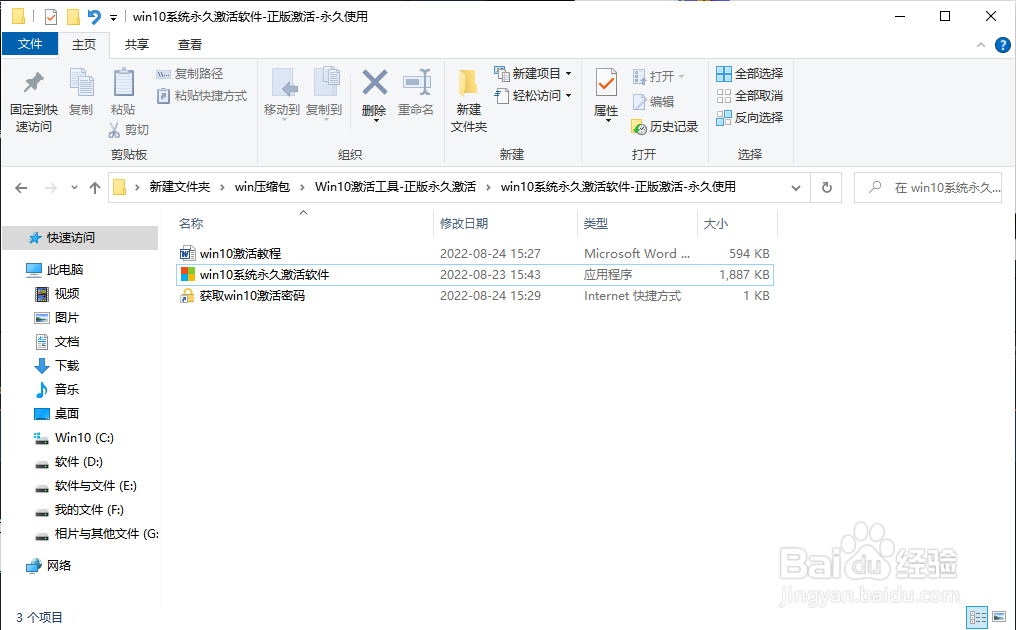Viewport: 1016px width, 630px height.
Task: Open Easy access (轻松访问) dropdown
Action: pyautogui.click(x=533, y=96)
